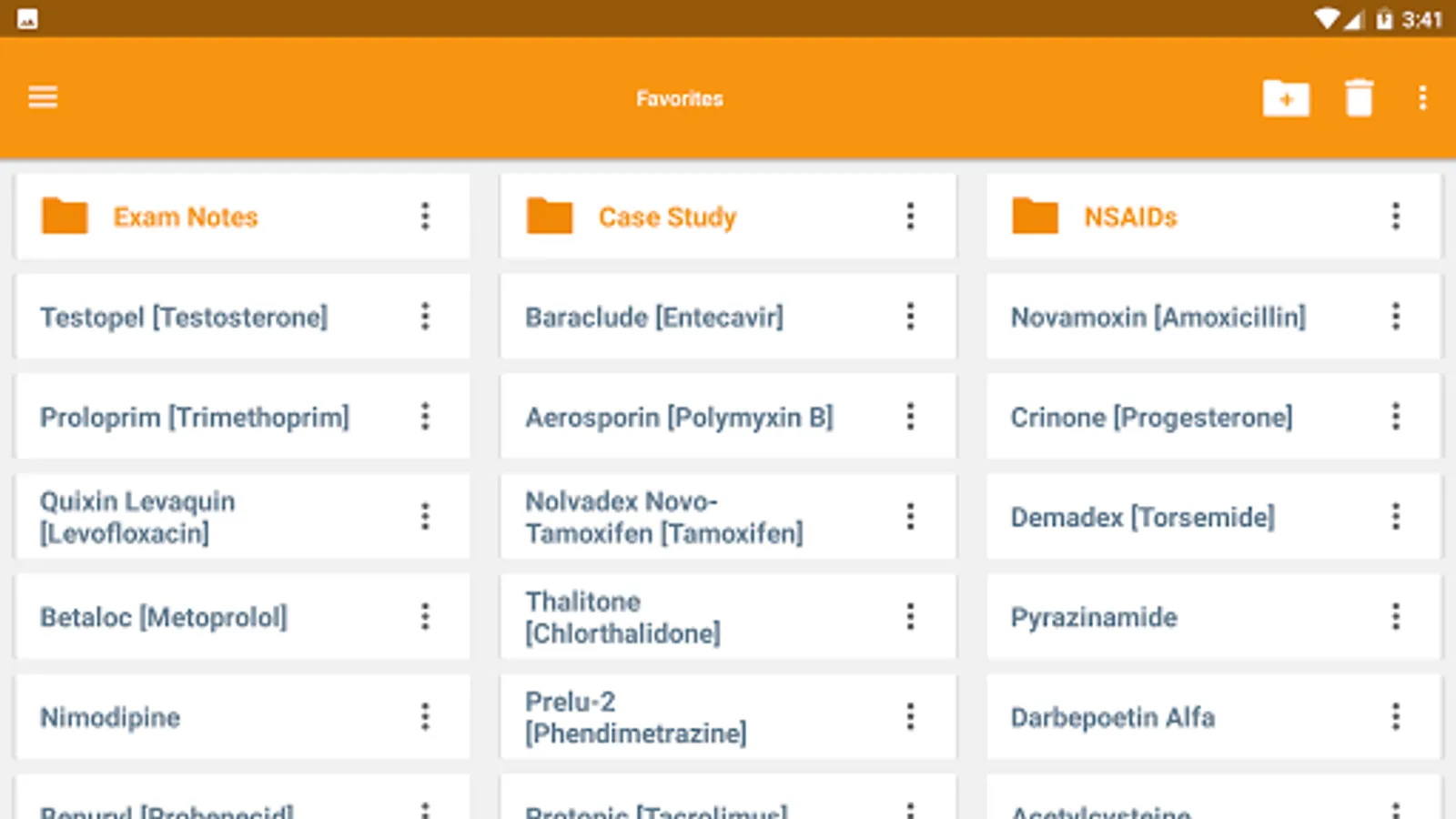Open Betaloc [Metoprolol] drug entry

pyautogui.click(x=164, y=617)
